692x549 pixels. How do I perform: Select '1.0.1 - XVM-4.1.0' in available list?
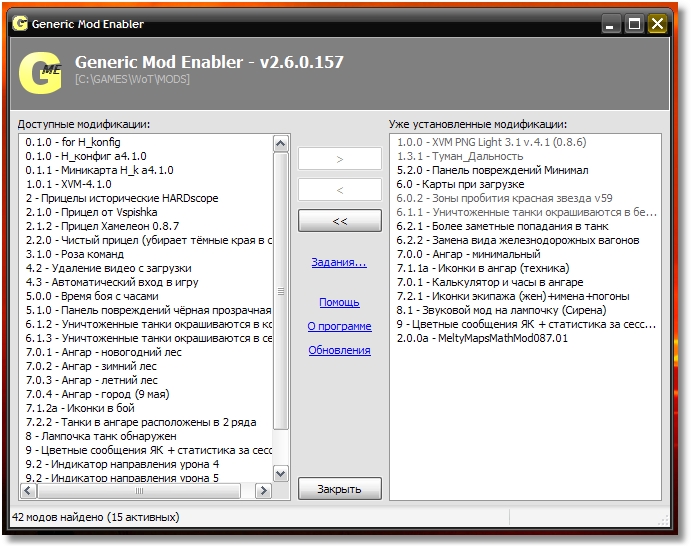point(68,184)
